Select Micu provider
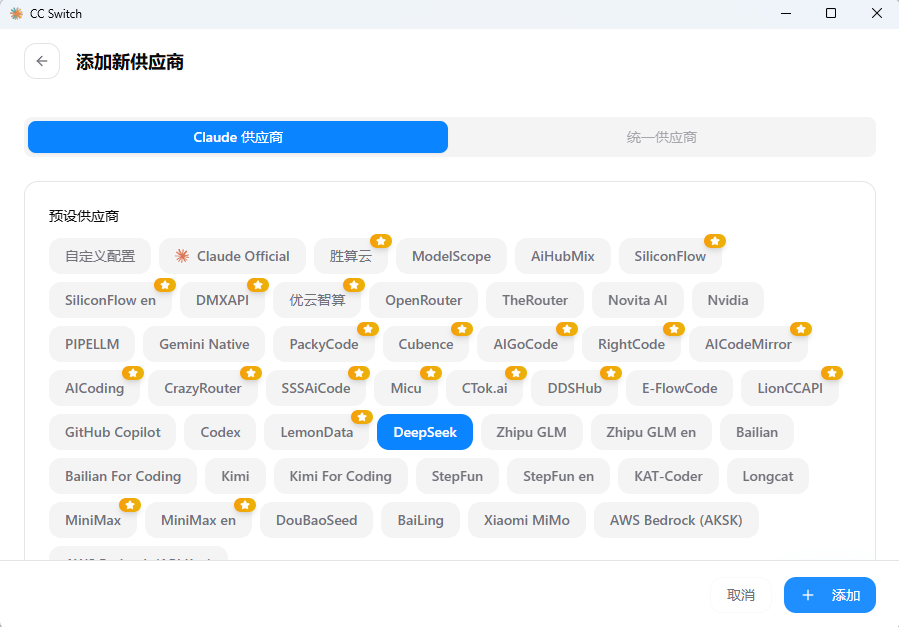 point(406,389)
